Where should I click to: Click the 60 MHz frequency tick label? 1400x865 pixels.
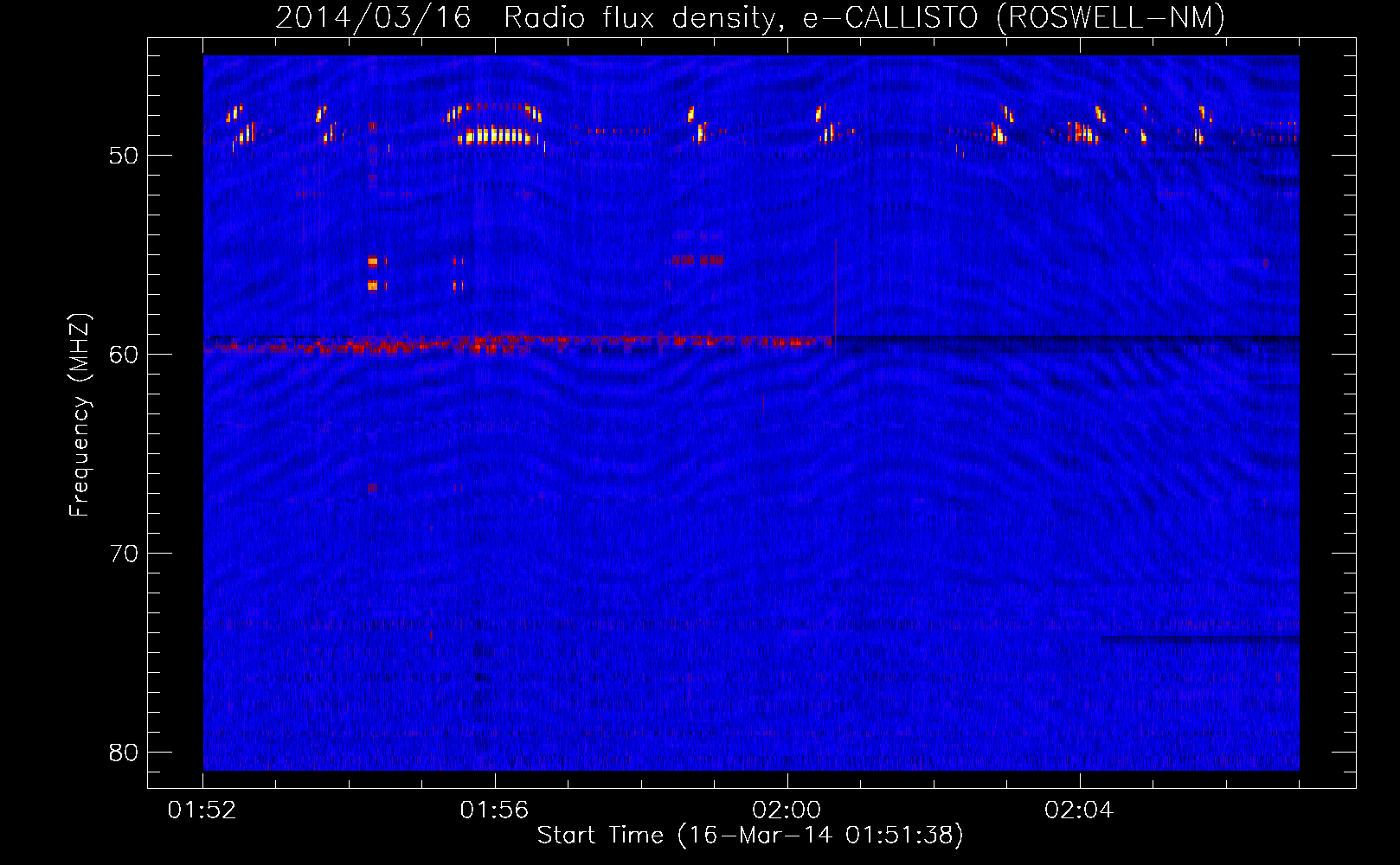click(x=124, y=355)
